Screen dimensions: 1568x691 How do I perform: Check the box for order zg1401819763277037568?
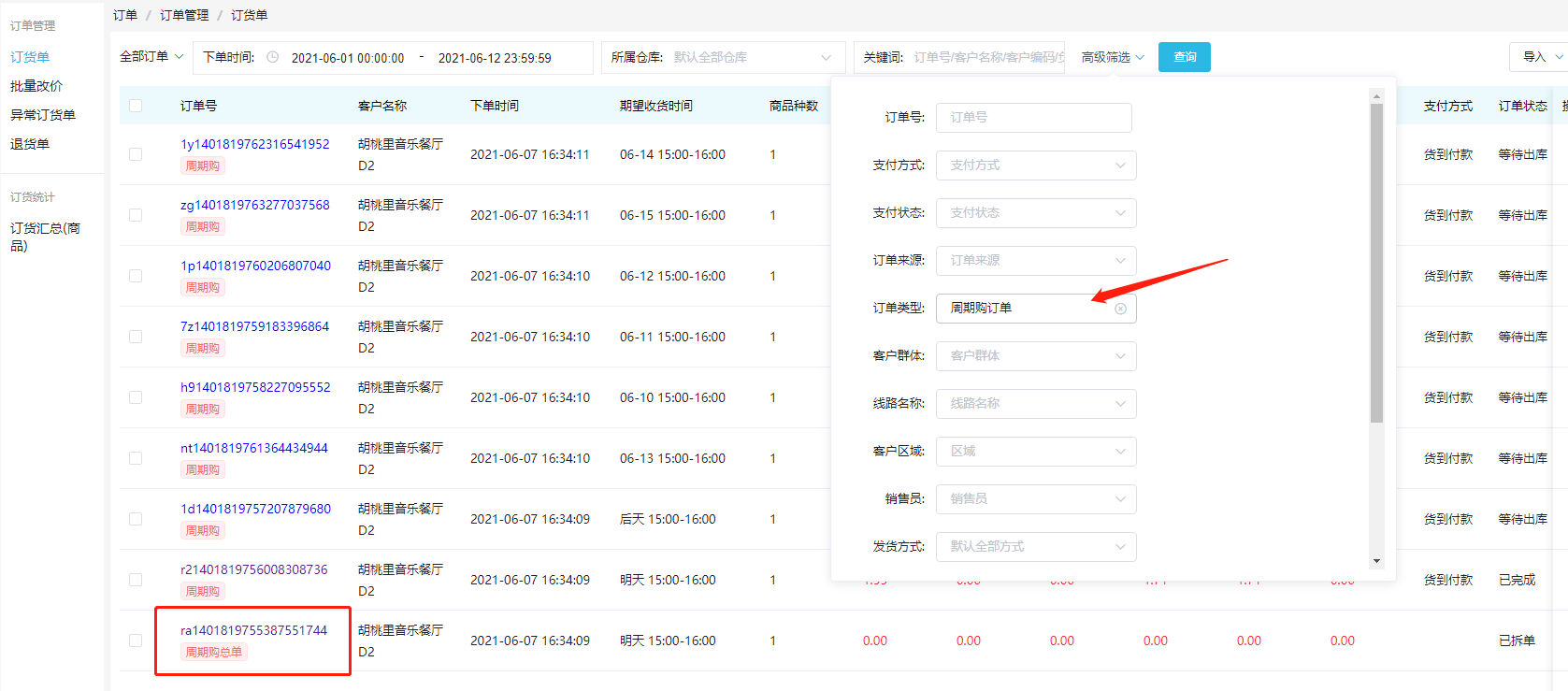[x=136, y=215]
